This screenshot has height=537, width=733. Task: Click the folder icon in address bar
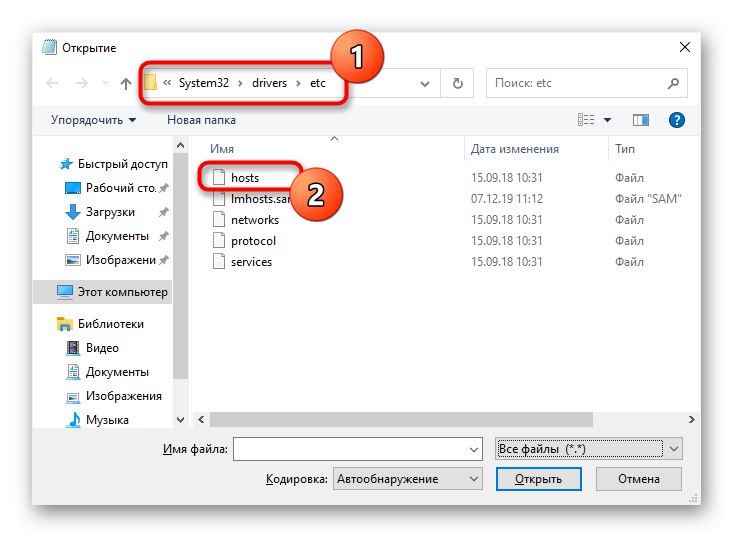pyautogui.click(x=150, y=83)
